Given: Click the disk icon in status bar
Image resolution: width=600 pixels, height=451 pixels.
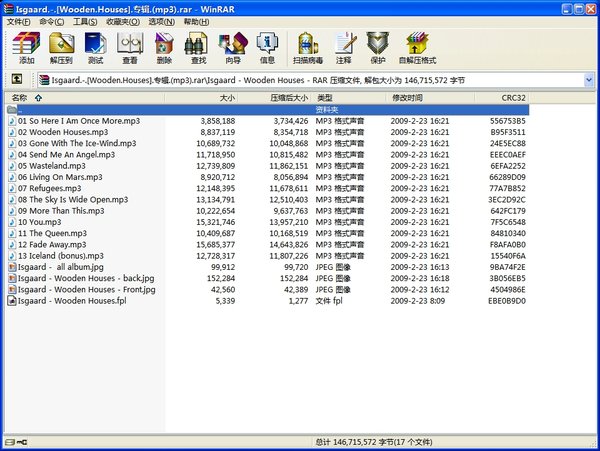Looking at the screenshot, I should click(10, 442).
